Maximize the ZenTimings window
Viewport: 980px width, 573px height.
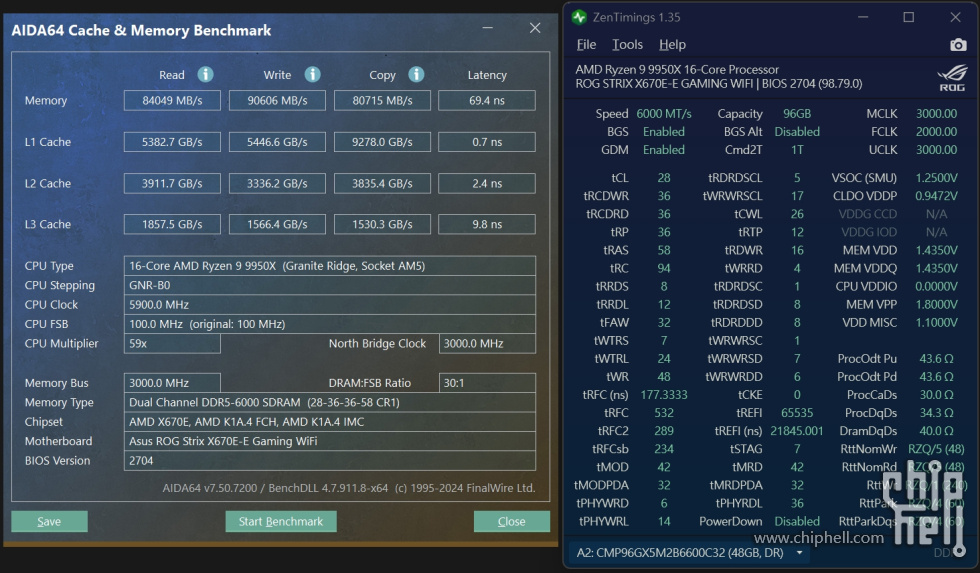(x=909, y=17)
